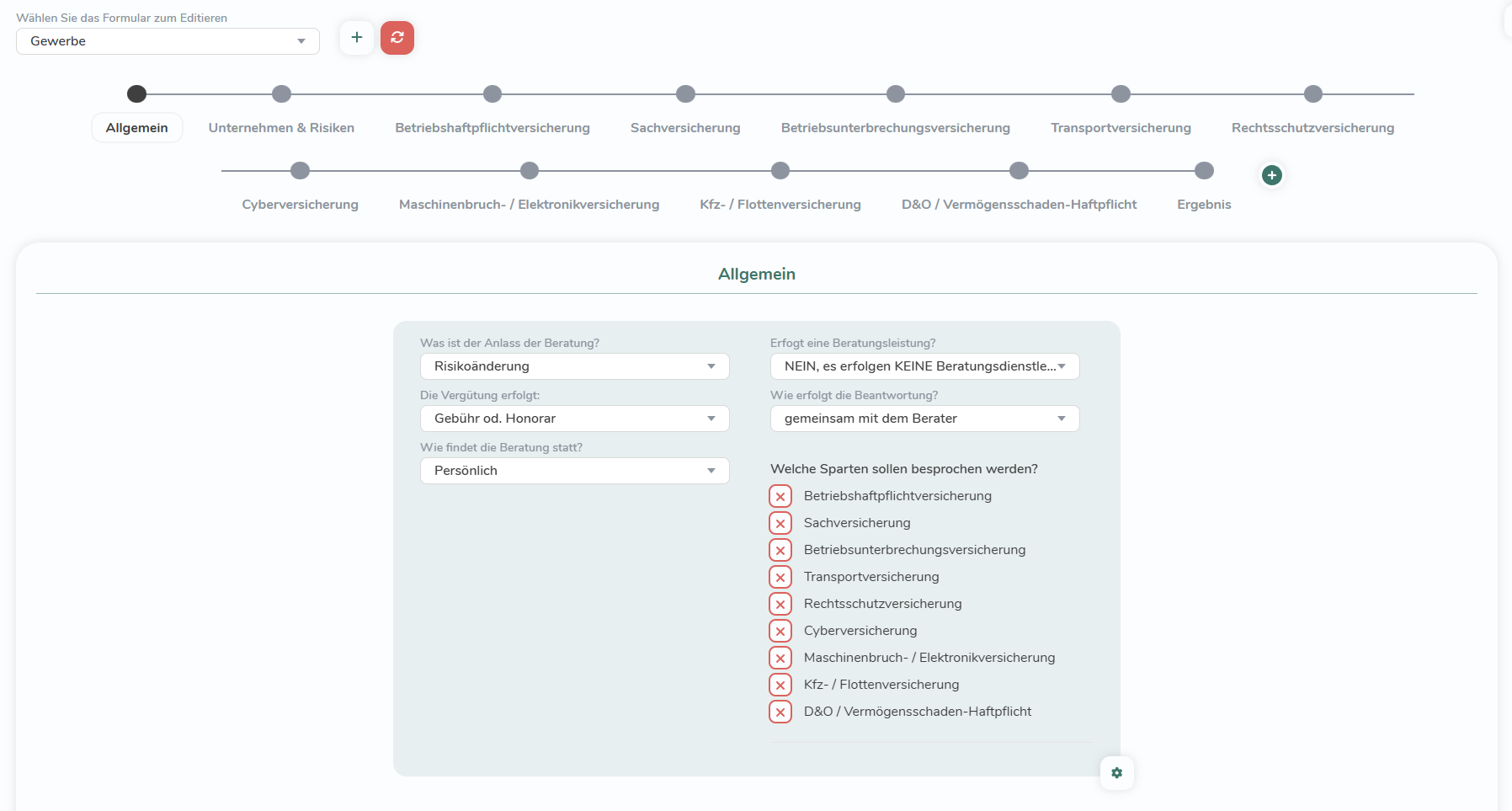Viewport: 1512px width, 811px height.
Task: Enable the Rechtsschutzversicherung checkbox
Action: click(x=780, y=605)
